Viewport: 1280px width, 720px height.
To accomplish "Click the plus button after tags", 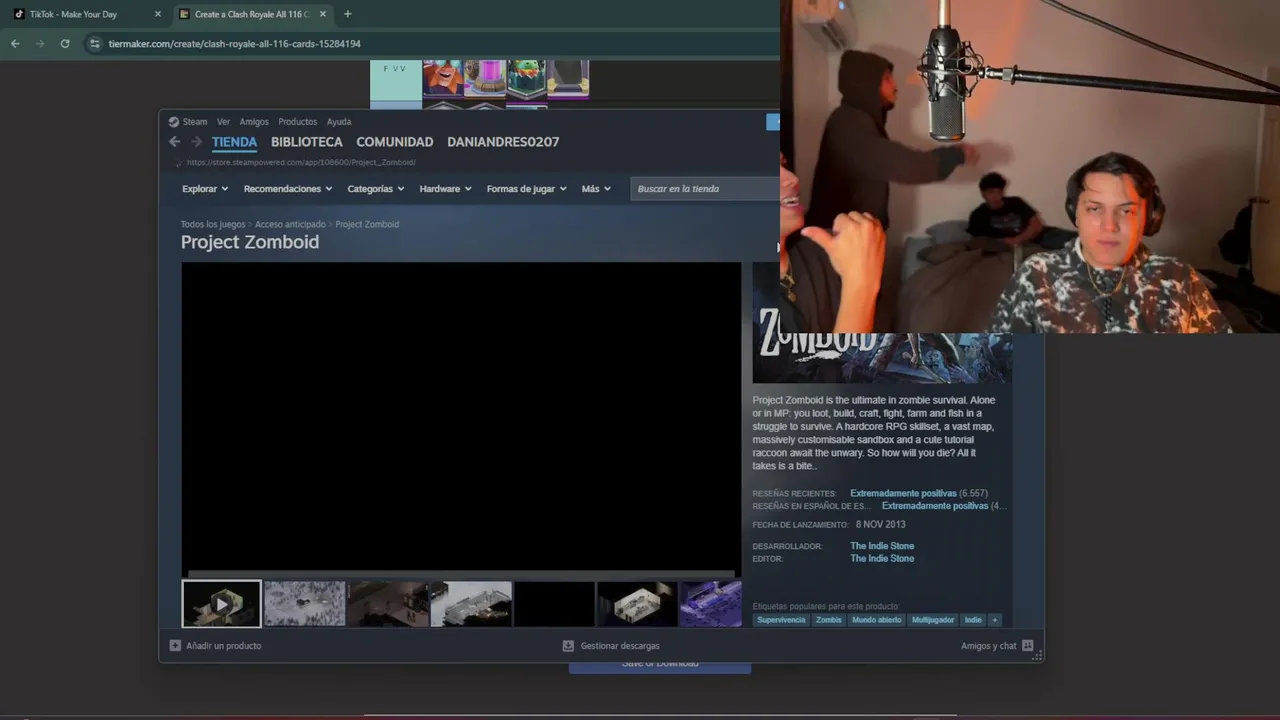I will tap(994, 620).
